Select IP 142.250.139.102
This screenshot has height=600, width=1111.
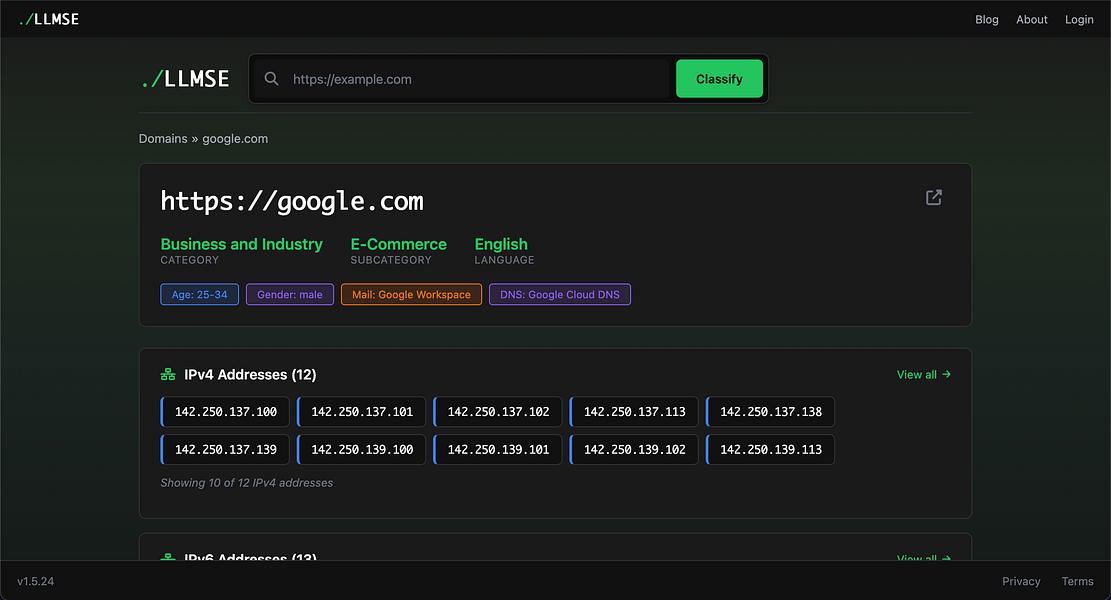coord(634,450)
